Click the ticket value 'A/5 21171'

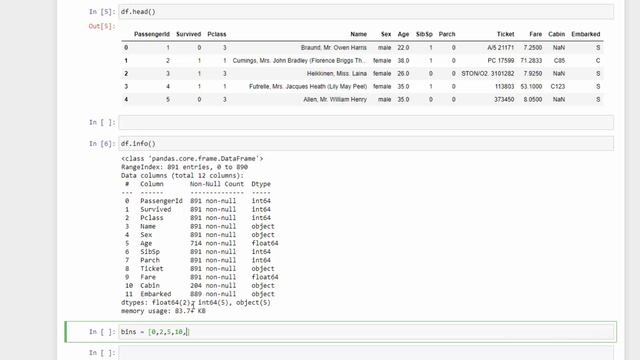[x=501, y=48]
